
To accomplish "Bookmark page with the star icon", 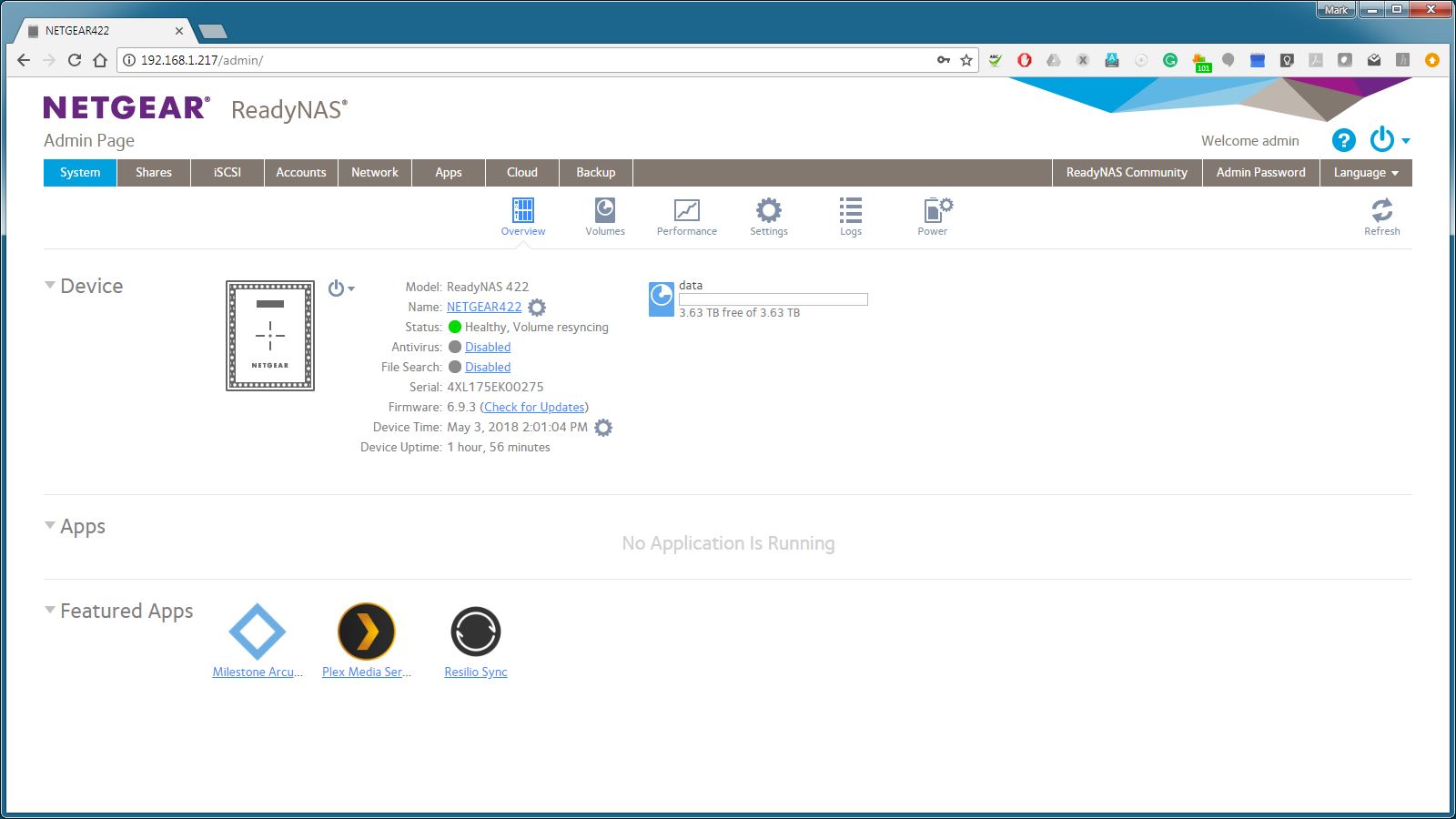I will tap(966, 60).
